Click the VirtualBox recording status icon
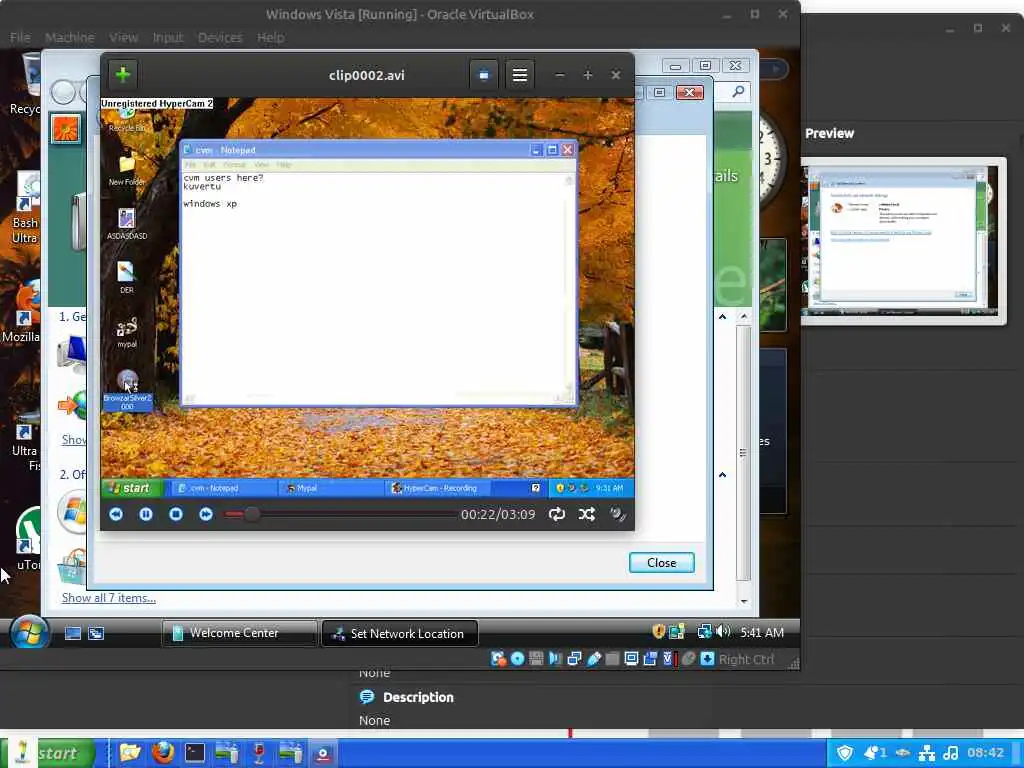 pos(650,659)
